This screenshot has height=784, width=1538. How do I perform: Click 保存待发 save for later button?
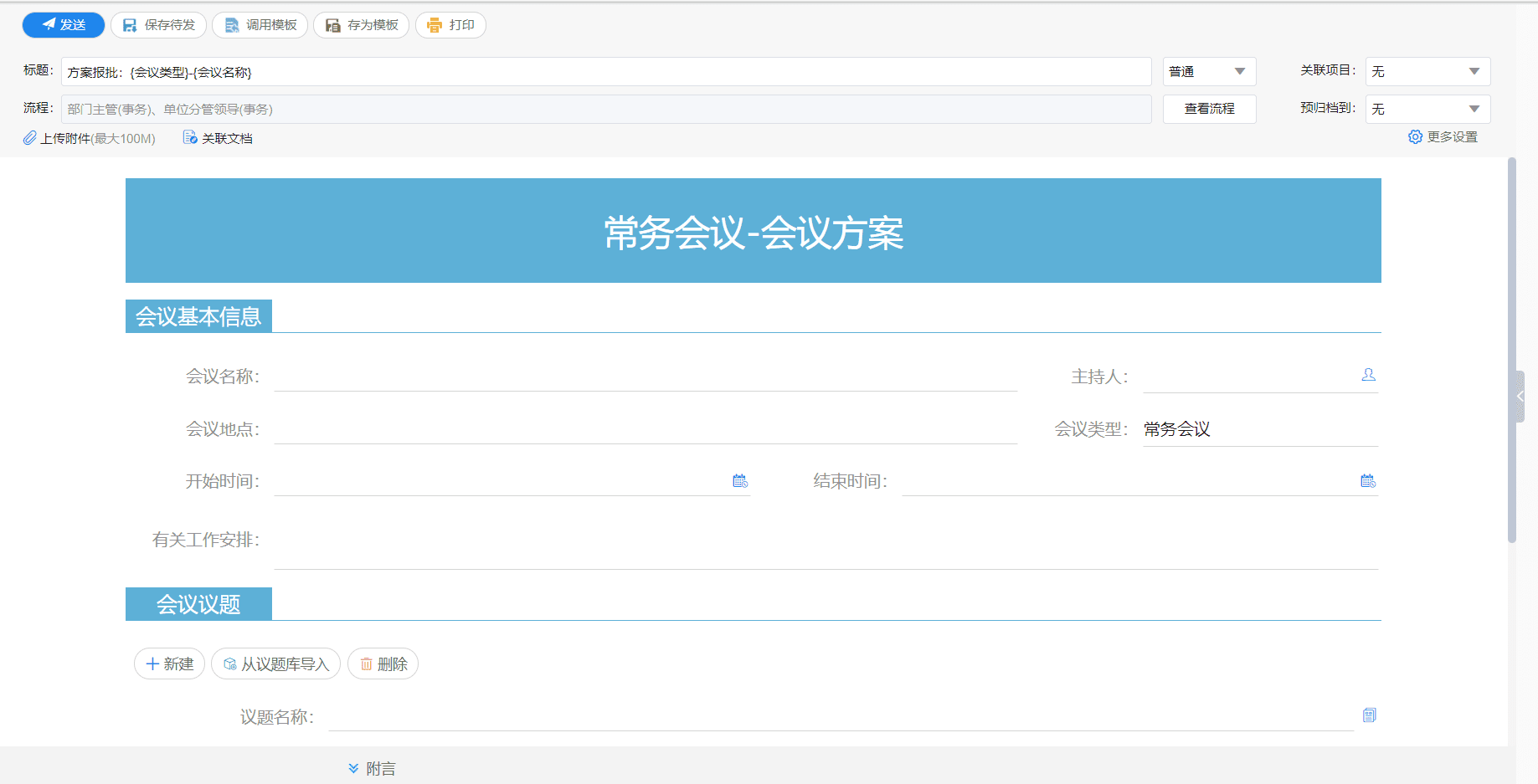click(x=158, y=25)
